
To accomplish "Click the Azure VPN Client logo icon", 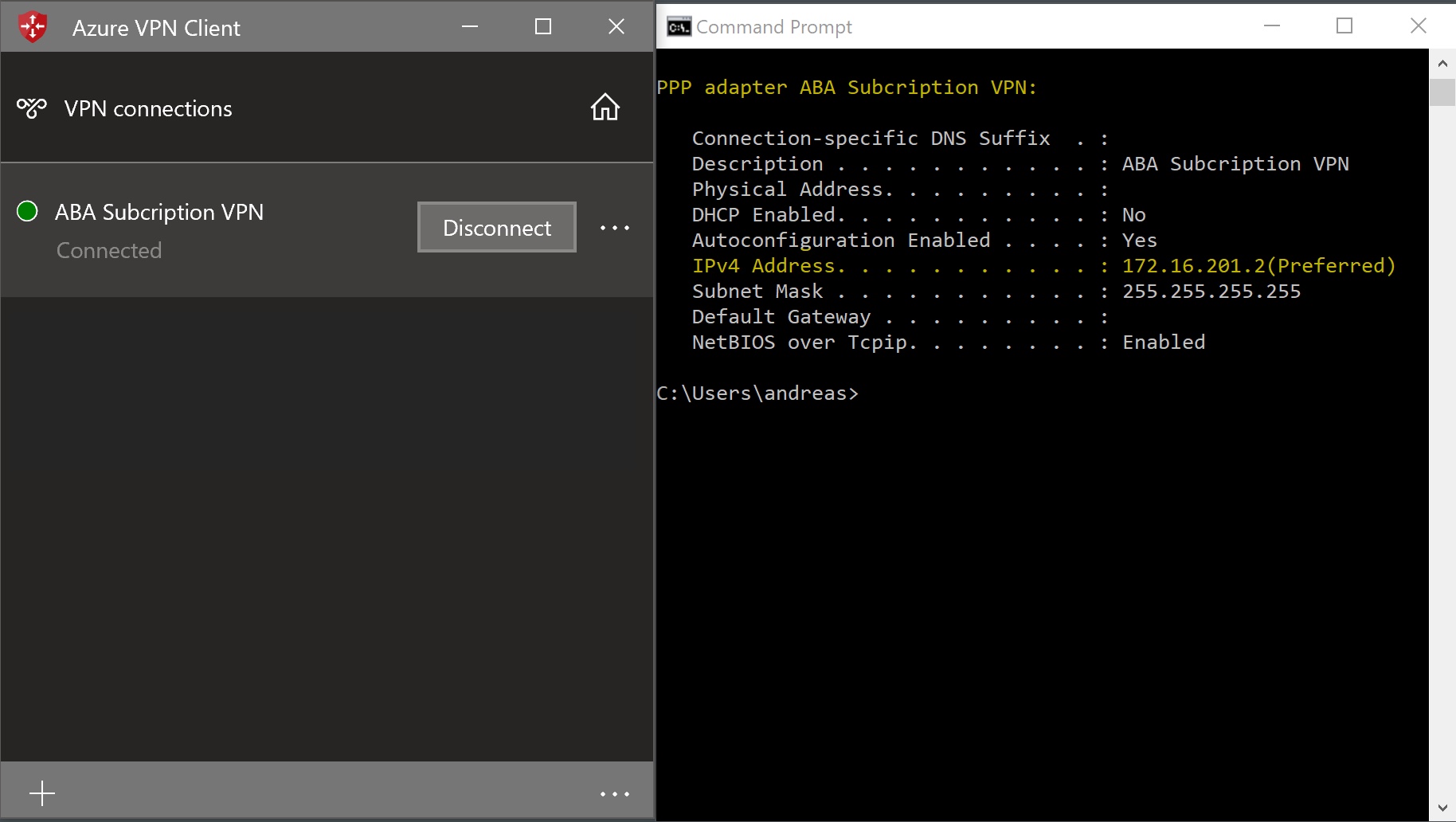I will pyautogui.click(x=32, y=25).
